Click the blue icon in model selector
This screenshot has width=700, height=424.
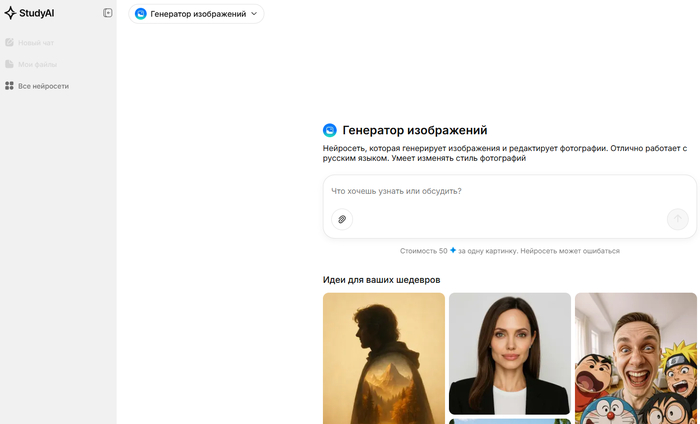(x=141, y=14)
